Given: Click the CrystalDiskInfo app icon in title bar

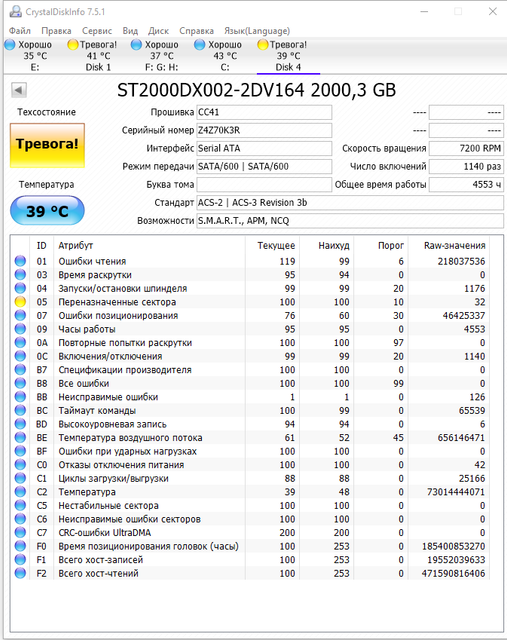Looking at the screenshot, I should coord(16,11).
